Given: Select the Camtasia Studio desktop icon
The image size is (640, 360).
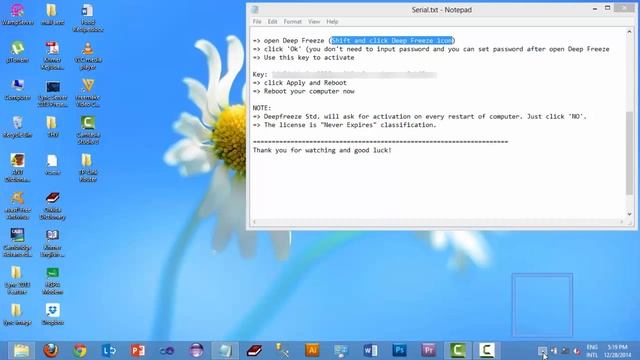Looking at the screenshot, I should click(88, 130).
